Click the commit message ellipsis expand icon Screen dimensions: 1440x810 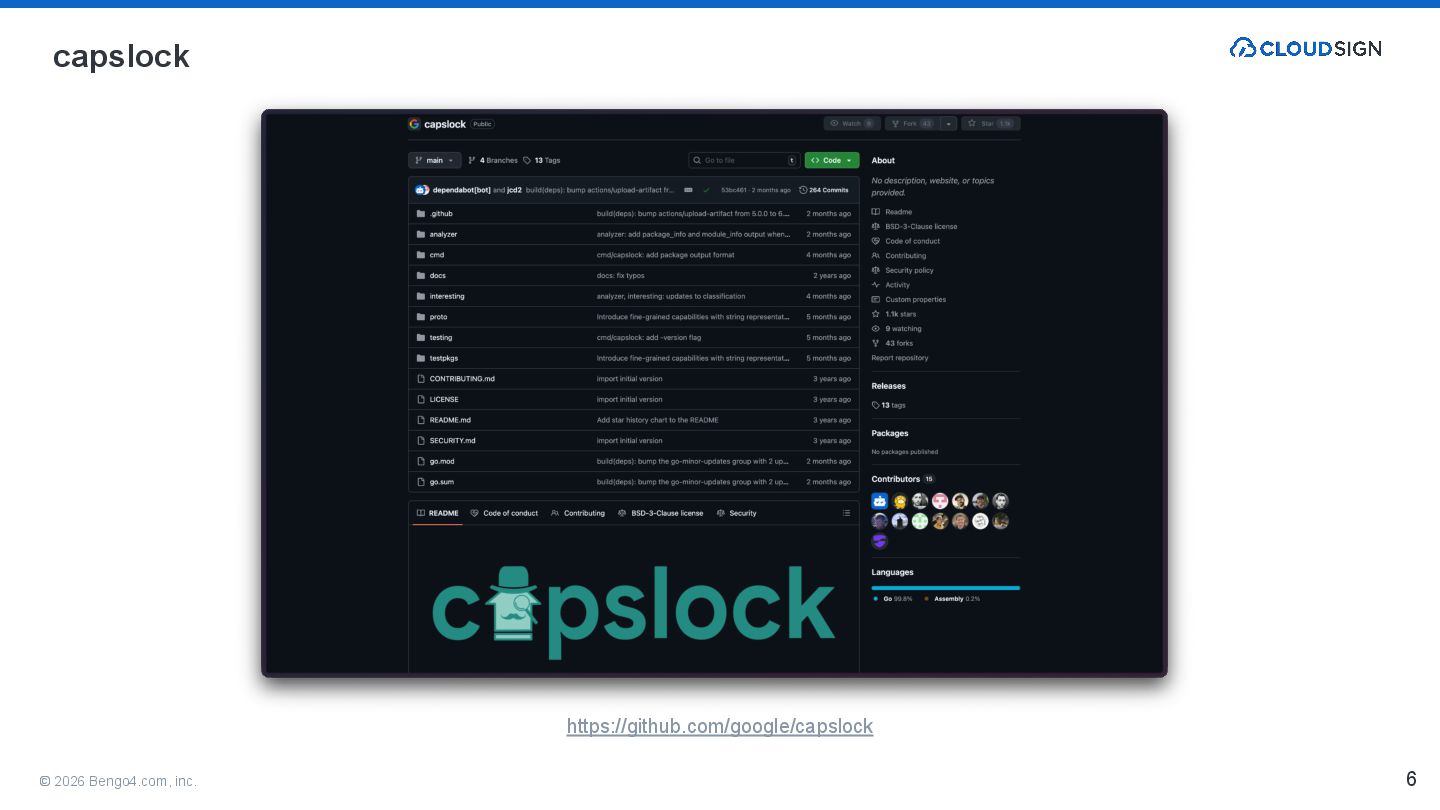tap(688, 190)
